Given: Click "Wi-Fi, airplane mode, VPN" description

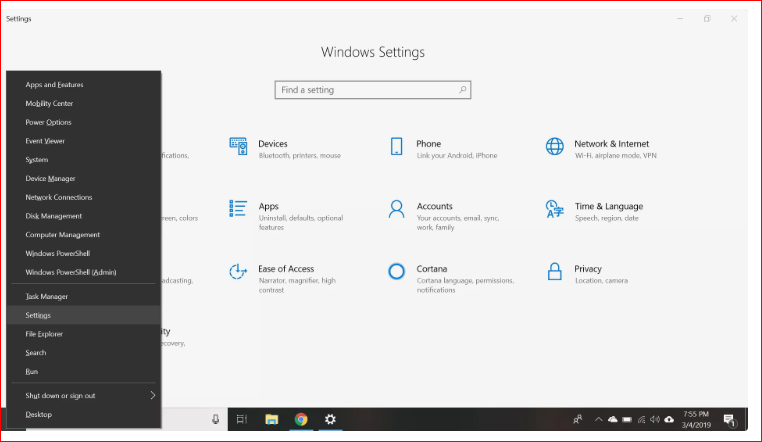Looking at the screenshot, I should [x=616, y=155].
